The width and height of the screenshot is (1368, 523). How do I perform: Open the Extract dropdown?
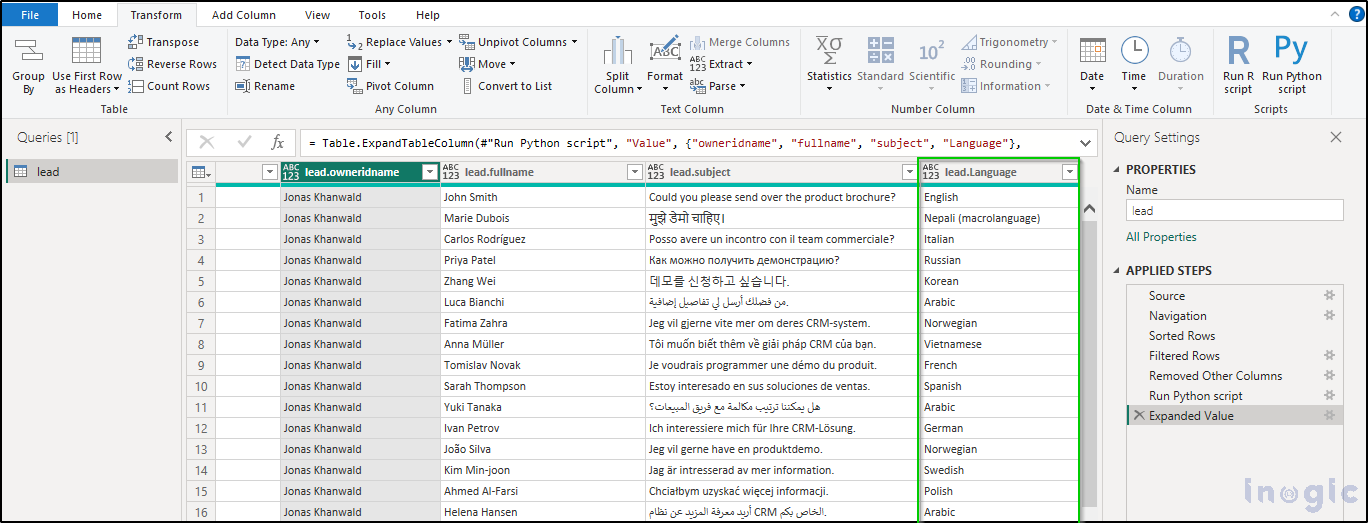coord(721,64)
